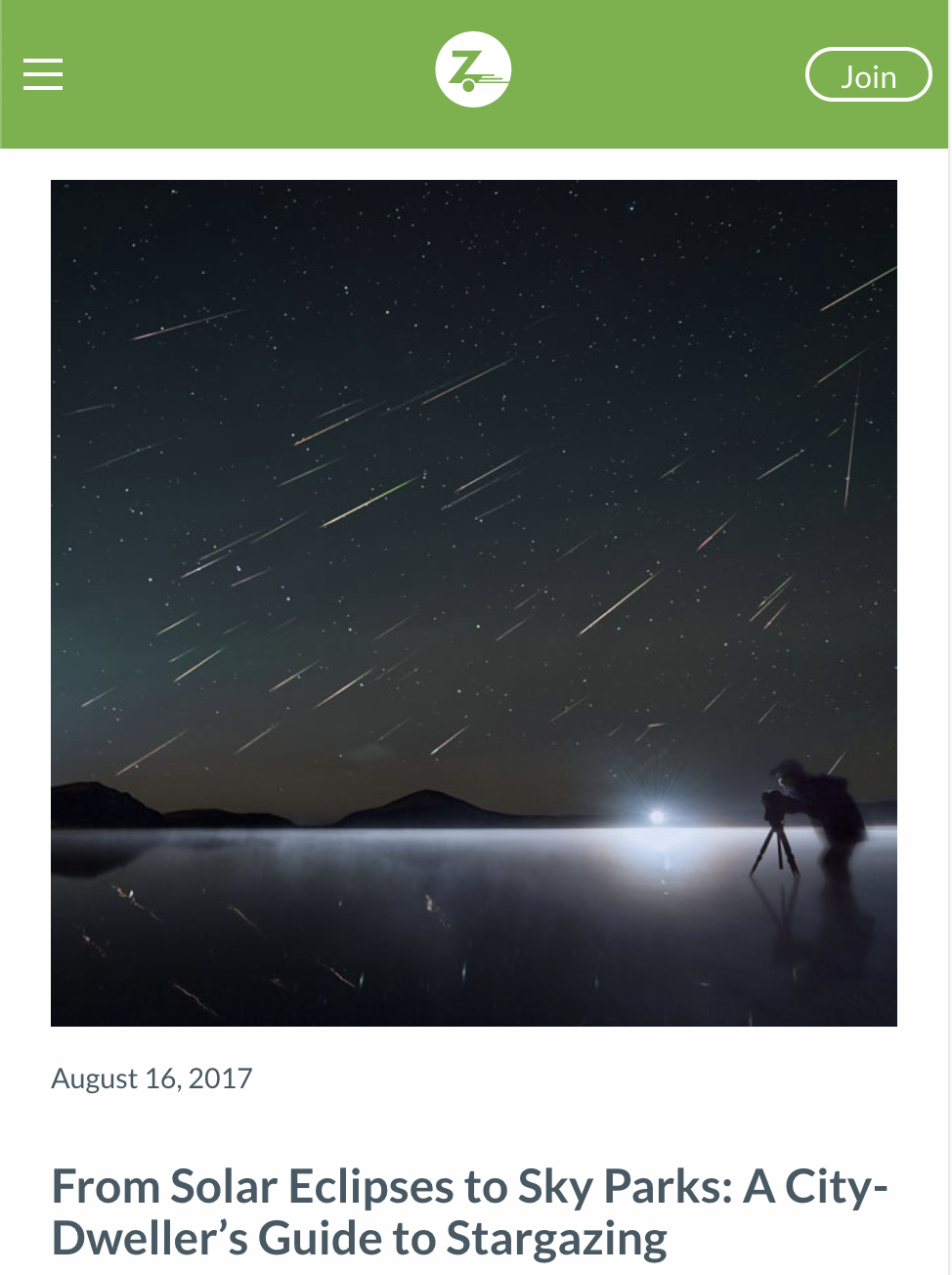Image resolution: width=952 pixels, height=1275 pixels.
Task: Click the Zipcar logo in header
Action: (473, 69)
